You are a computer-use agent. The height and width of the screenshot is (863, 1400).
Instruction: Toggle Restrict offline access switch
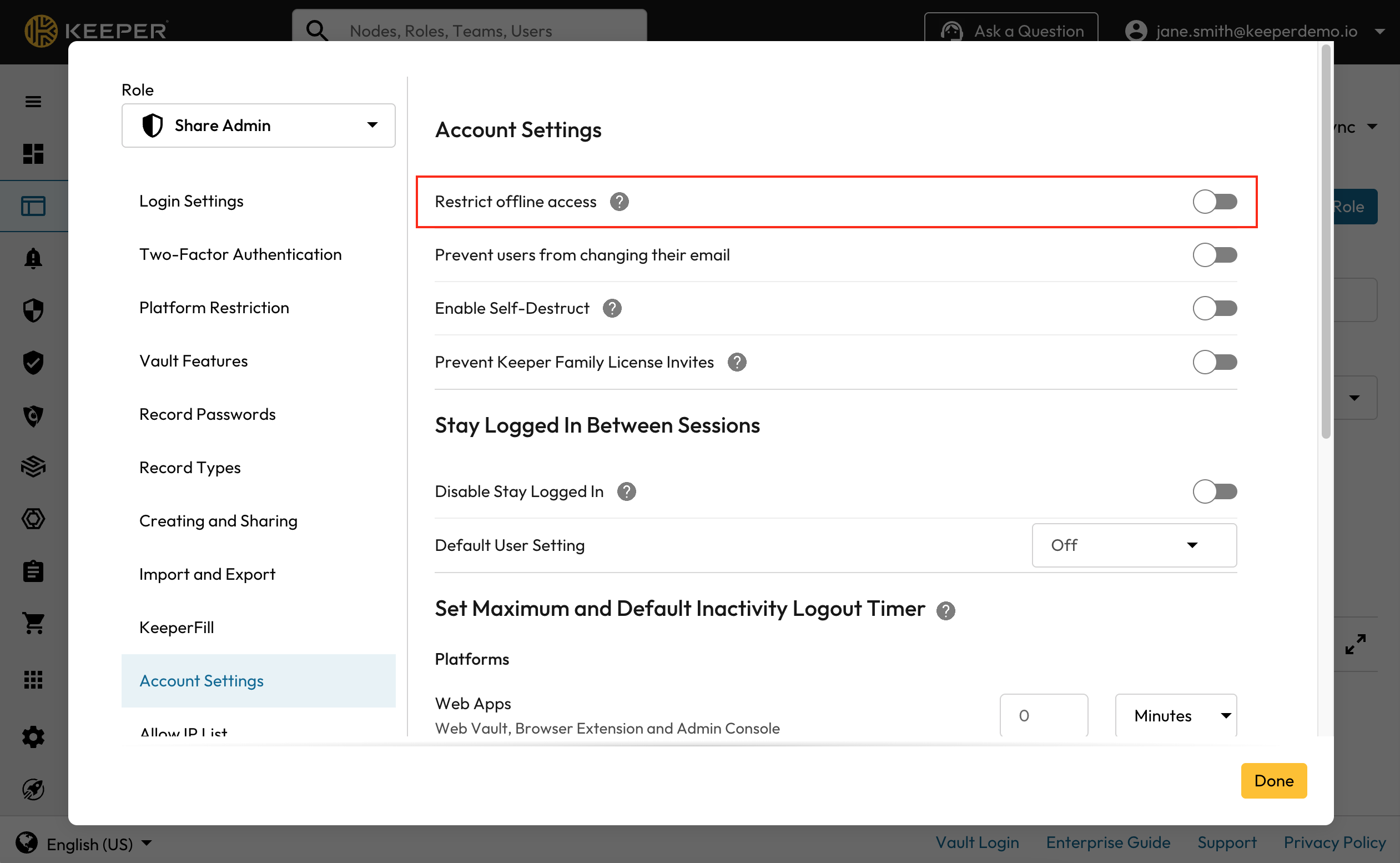click(1214, 202)
